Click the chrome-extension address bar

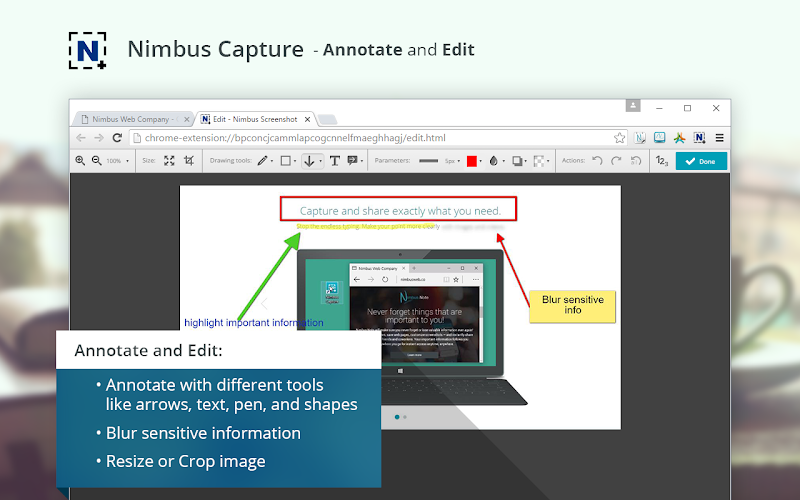pos(370,138)
